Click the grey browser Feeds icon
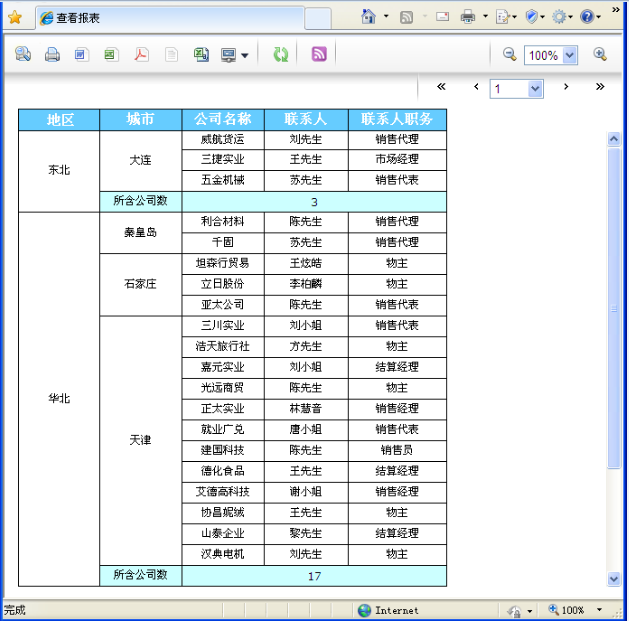Screen dimensions: 629x621 tap(406, 17)
